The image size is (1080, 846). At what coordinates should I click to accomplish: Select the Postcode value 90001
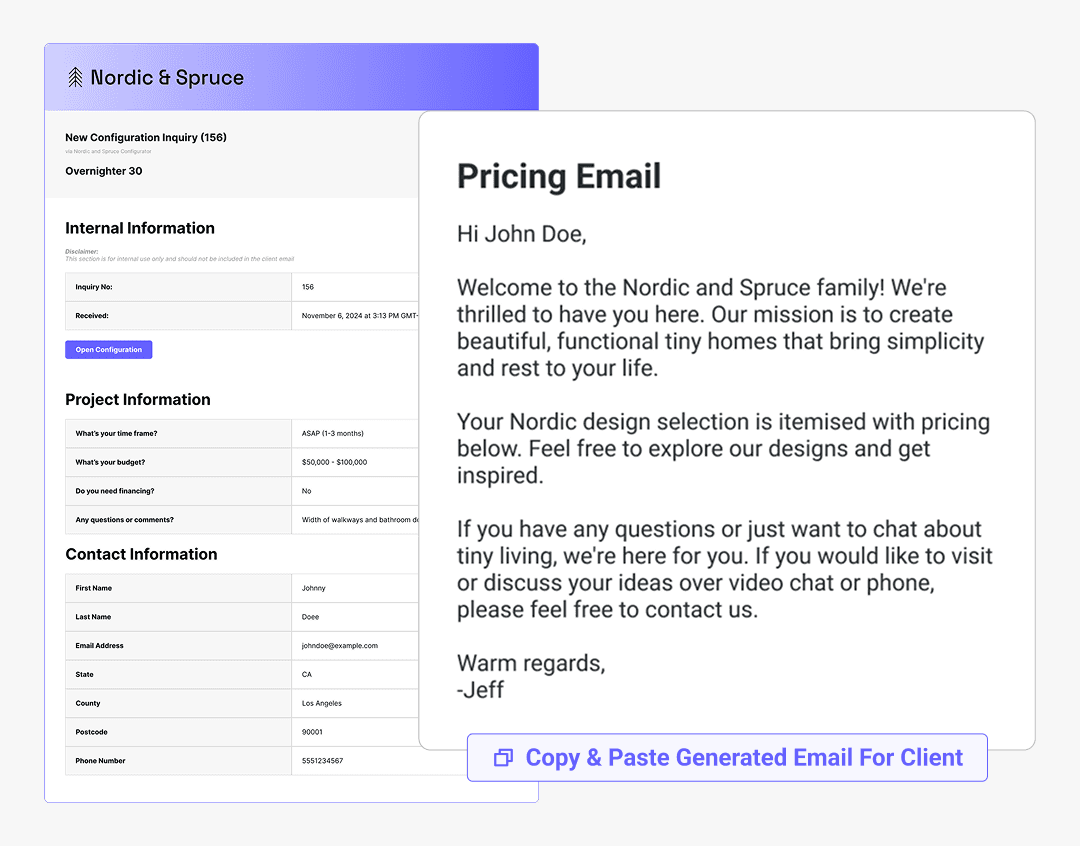(312, 732)
